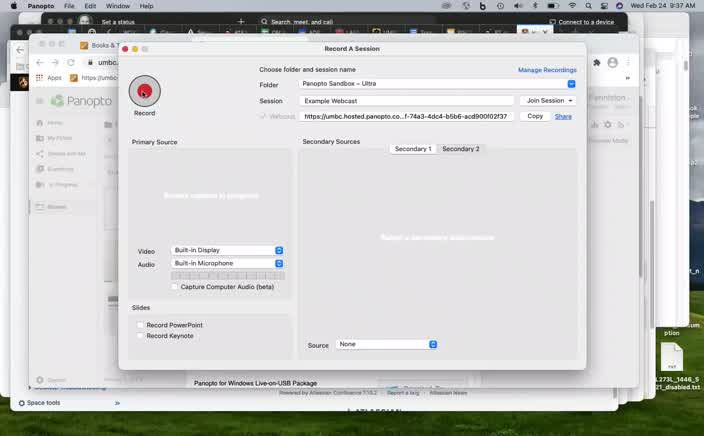Open folder settings gear in Panopto page
This screenshot has height=436, width=704.
607,125
